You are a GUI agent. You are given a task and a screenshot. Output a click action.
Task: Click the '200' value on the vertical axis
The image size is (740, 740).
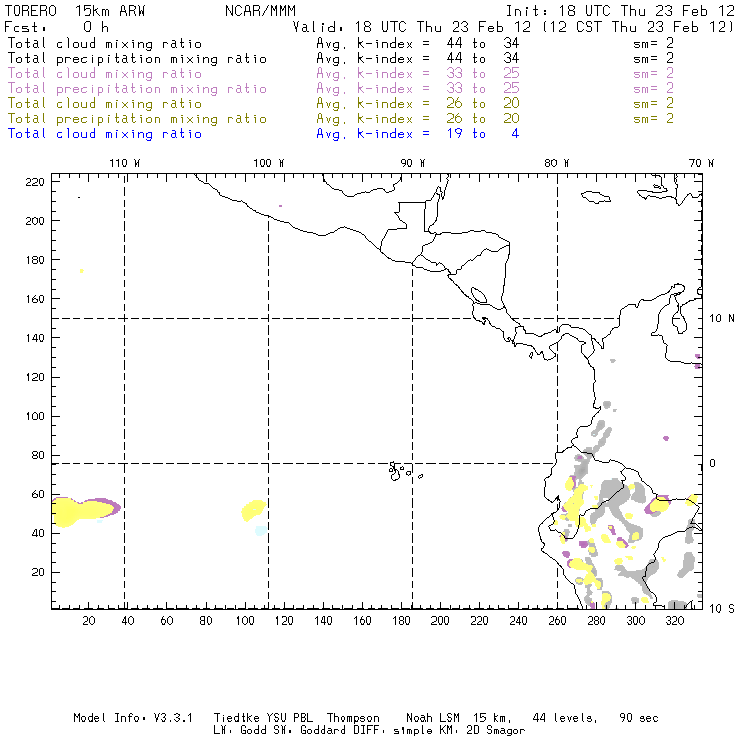pyautogui.click(x=35, y=221)
